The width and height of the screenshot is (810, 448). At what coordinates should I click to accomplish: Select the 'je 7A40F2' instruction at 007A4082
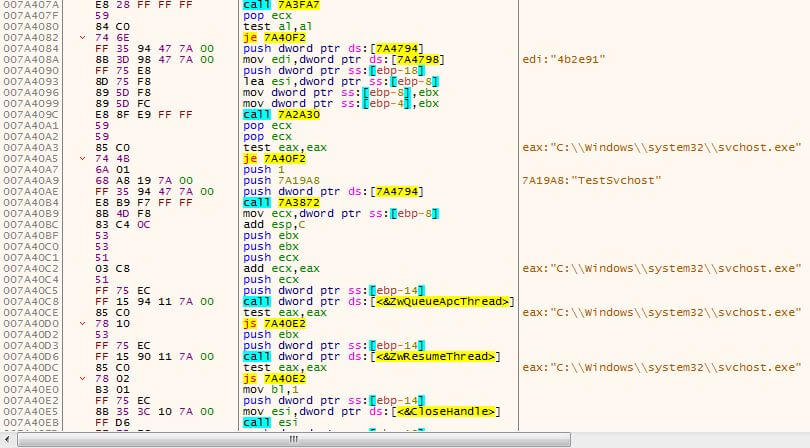tap(274, 38)
